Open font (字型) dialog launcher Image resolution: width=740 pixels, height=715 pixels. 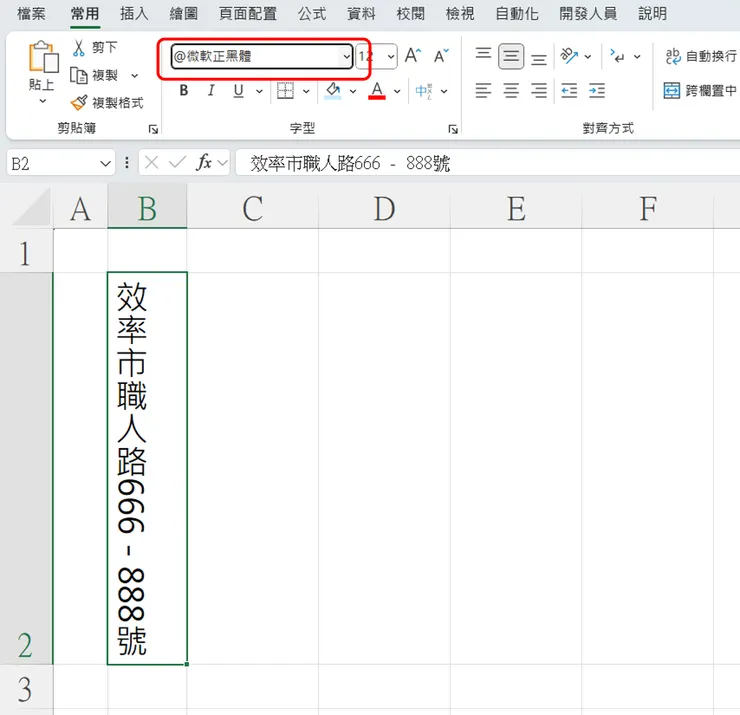453,129
